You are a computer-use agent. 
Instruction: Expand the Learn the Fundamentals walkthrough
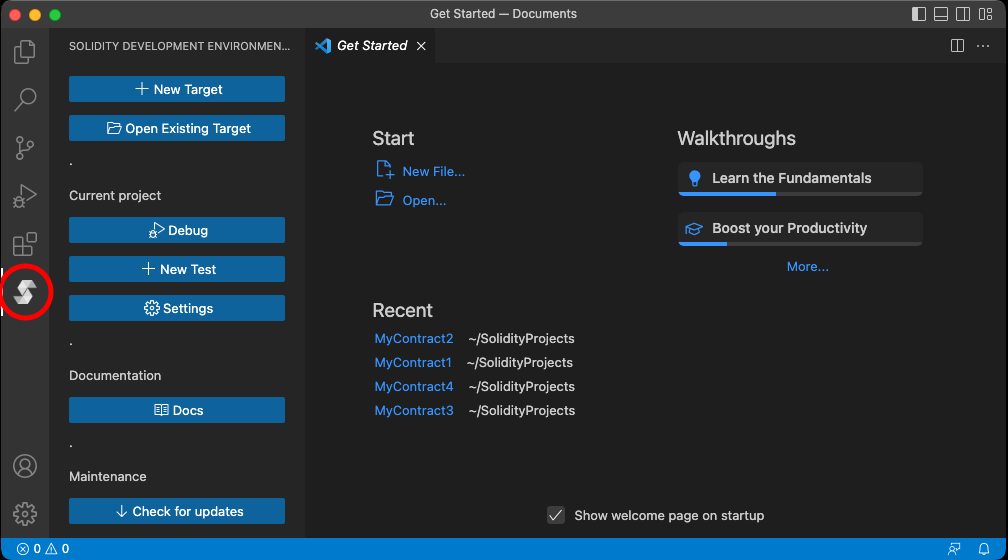799,178
